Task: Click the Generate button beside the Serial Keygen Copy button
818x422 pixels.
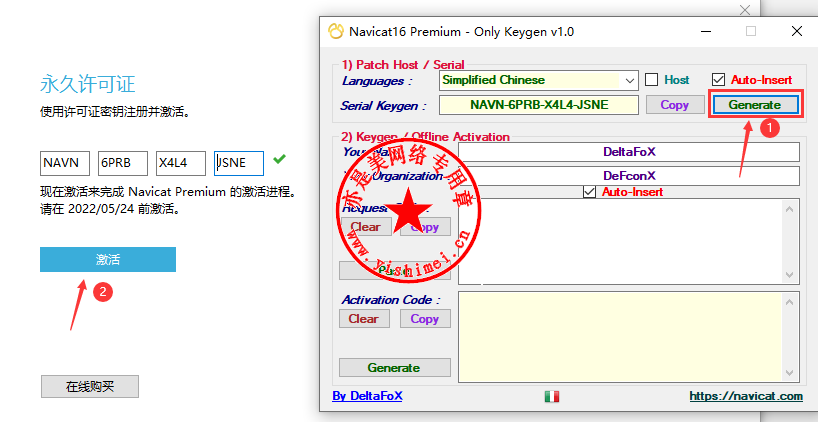Action: [754, 105]
